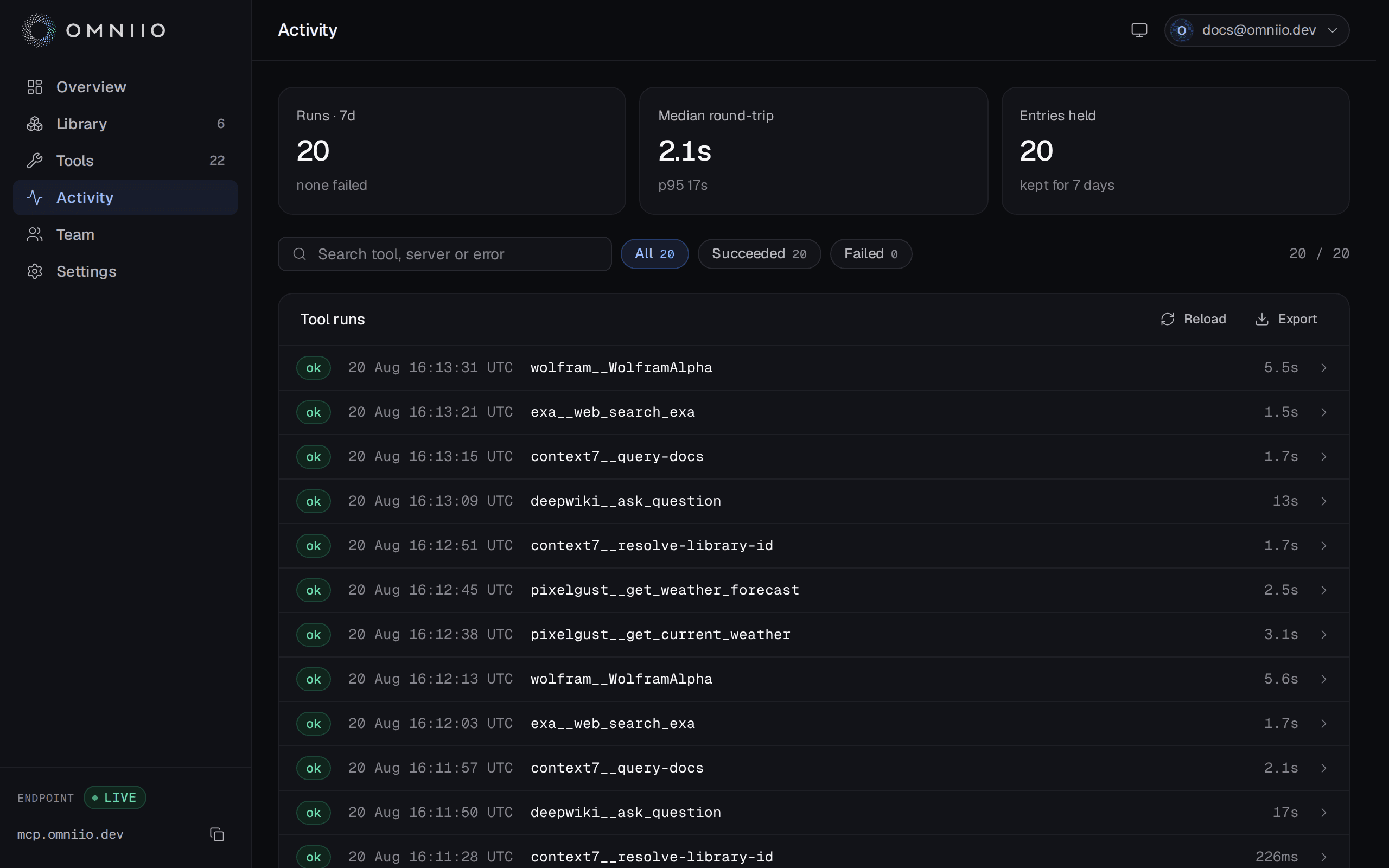Click the ok badge on the 16:11:57 run
The width and height of the screenshot is (1389, 868).
tap(314, 768)
